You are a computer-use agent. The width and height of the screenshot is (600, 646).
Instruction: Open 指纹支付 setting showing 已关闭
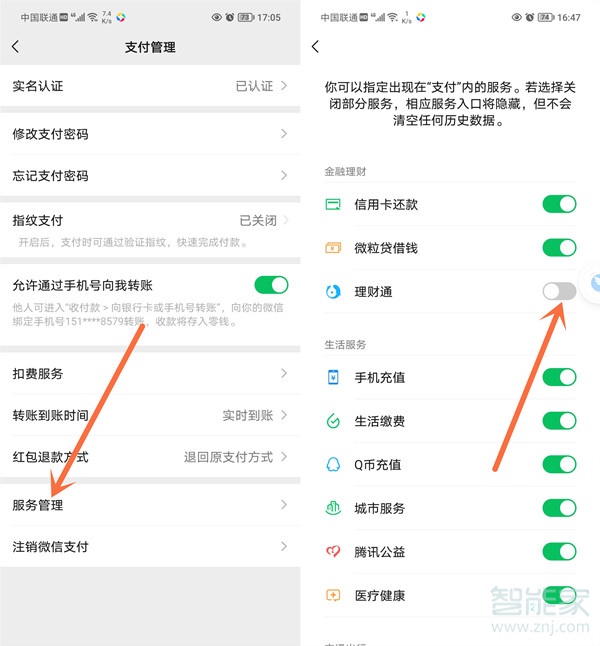point(150,230)
